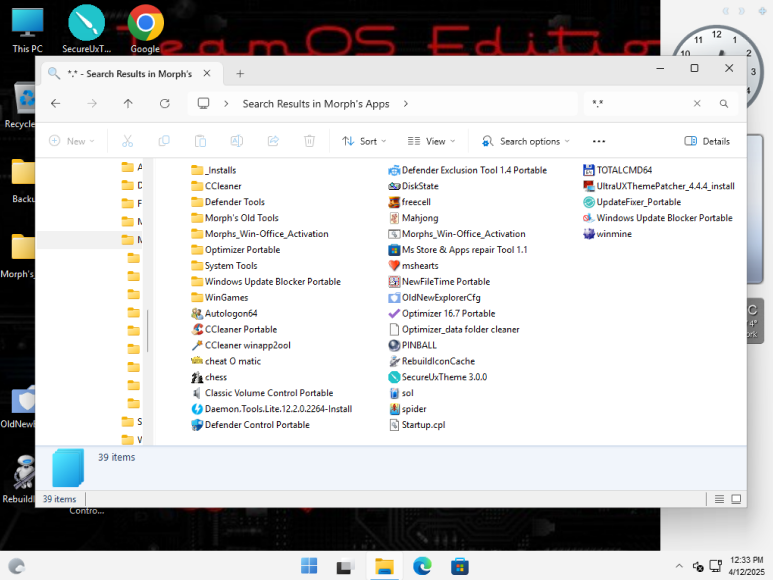Open Morph's Old Tools folder
This screenshot has width=773, height=580.
(235, 218)
